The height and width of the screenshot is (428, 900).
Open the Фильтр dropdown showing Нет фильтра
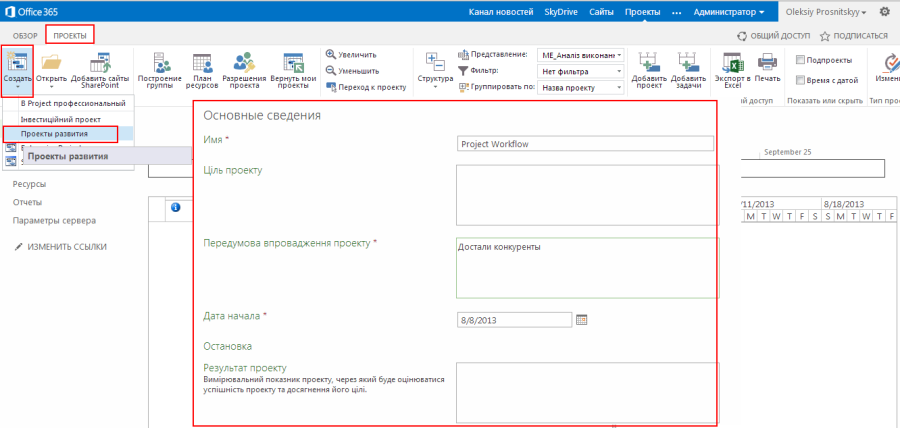tap(580, 72)
